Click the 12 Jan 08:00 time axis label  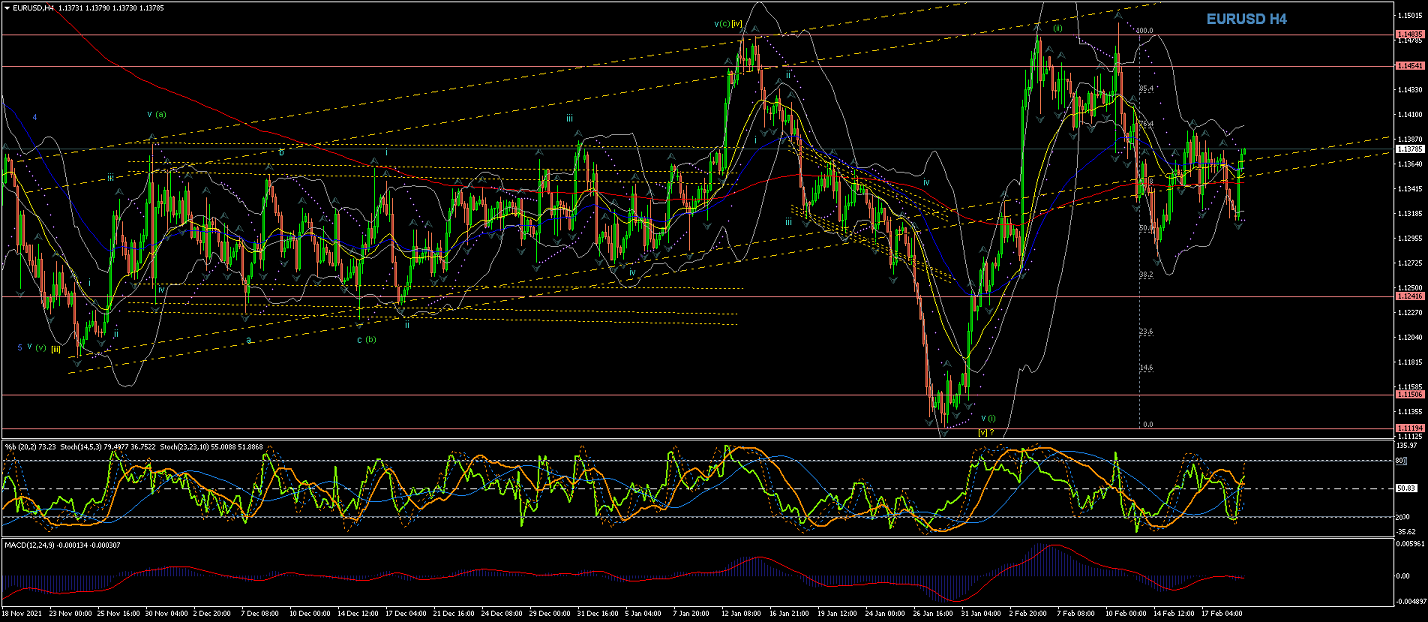[x=742, y=613]
